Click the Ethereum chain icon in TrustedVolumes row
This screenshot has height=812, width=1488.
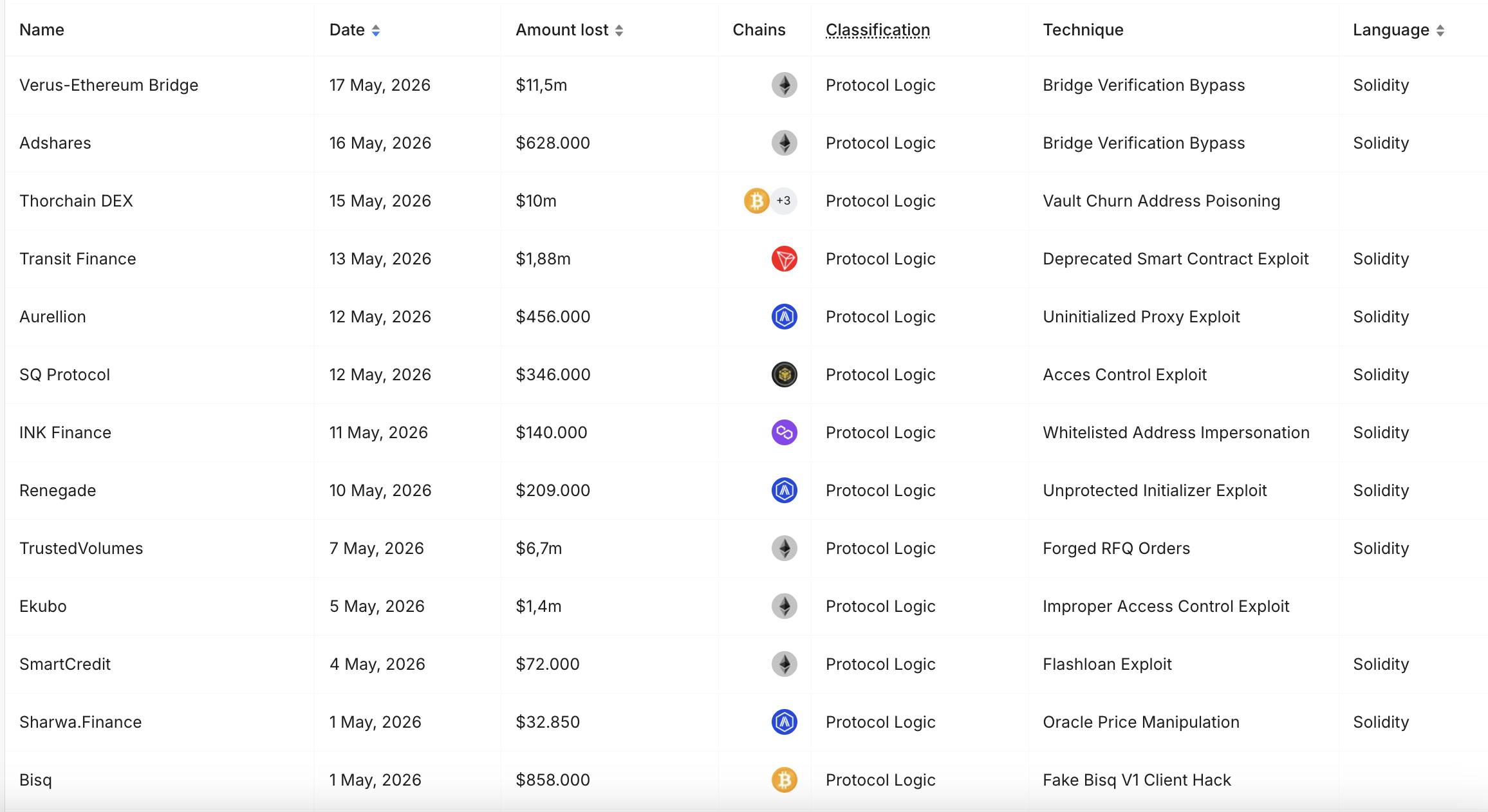(784, 548)
